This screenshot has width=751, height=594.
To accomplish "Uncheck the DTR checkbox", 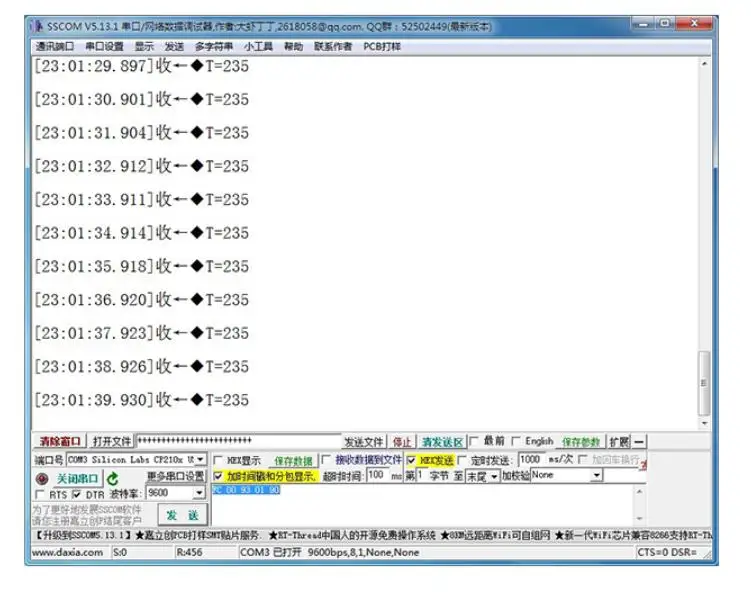I will pyautogui.click(x=76, y=494).
